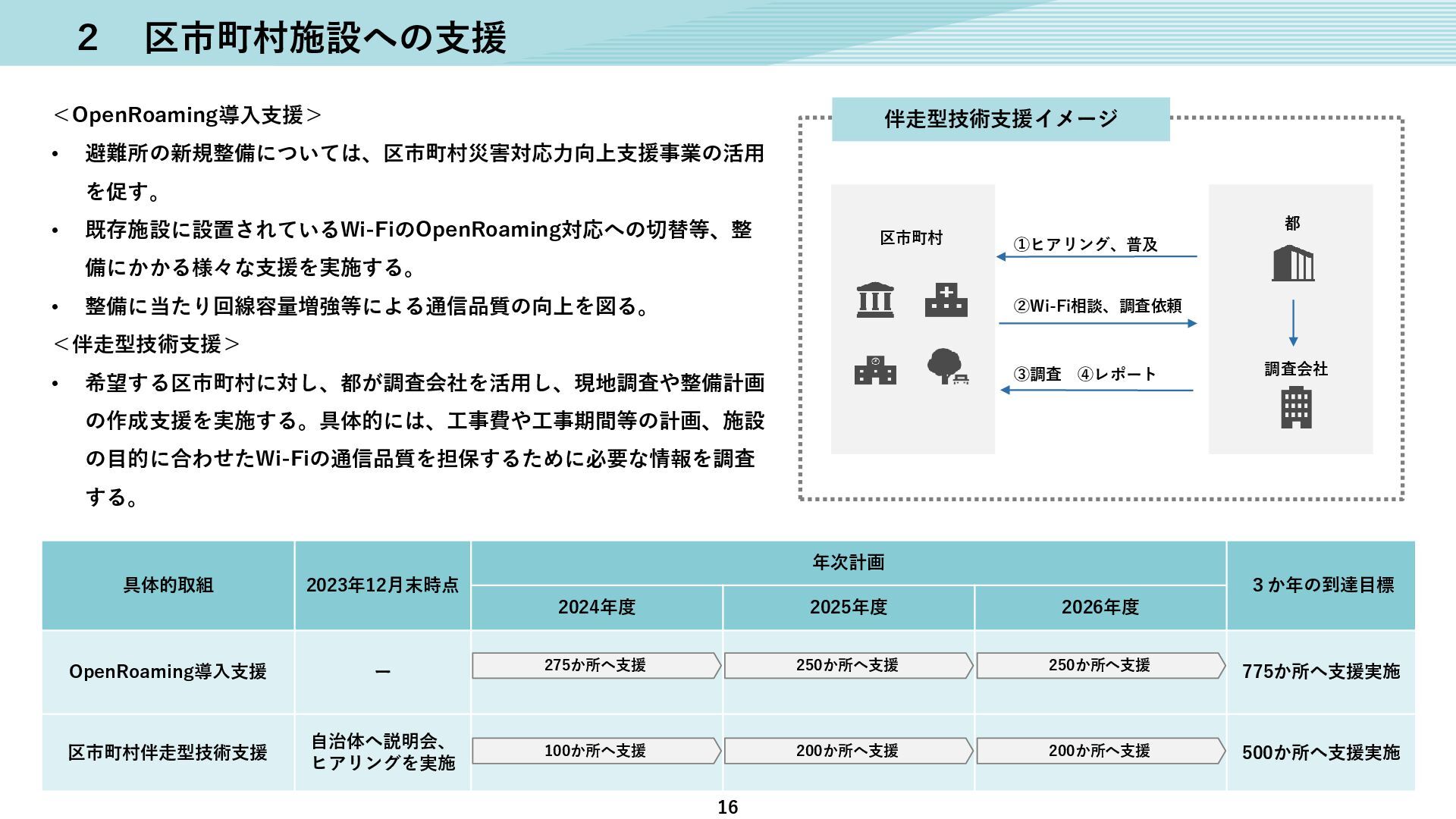The image size is (1456, 819).
Task: Click the hospital icon with cross
Action: [946, 300]
